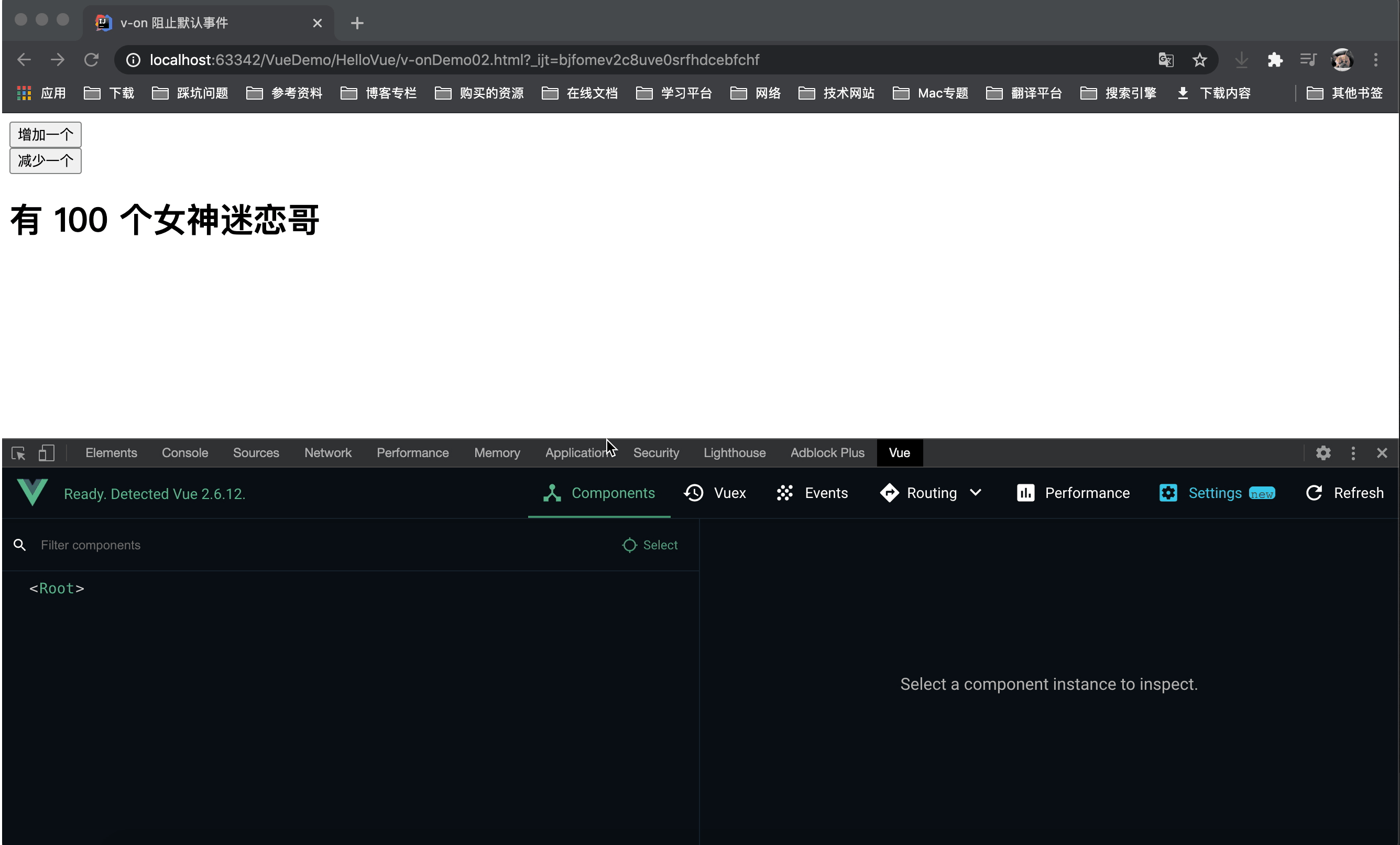The width and height of the screenshot is (1400, 845).
Task: Click the Google Translate icon in address bar
Action: click(x=1166, y=60)
